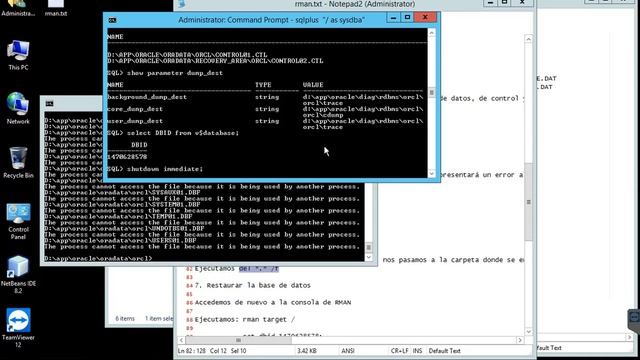This screenshot has height=360, width=640.
Task: Open the Recycle Bin desktop icon
Action: (x=18, y=162)
